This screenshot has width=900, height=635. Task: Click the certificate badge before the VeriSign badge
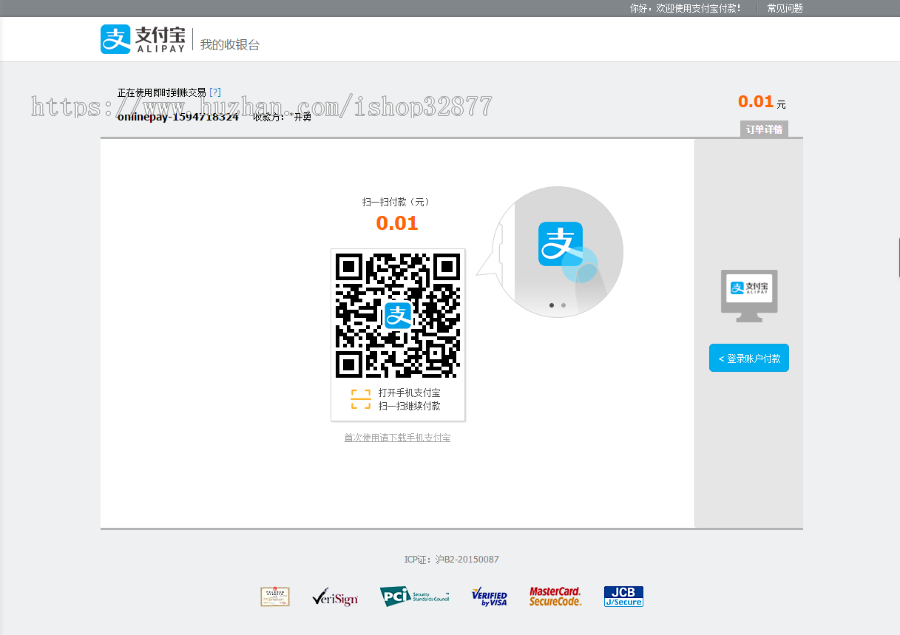pos(275,597)
